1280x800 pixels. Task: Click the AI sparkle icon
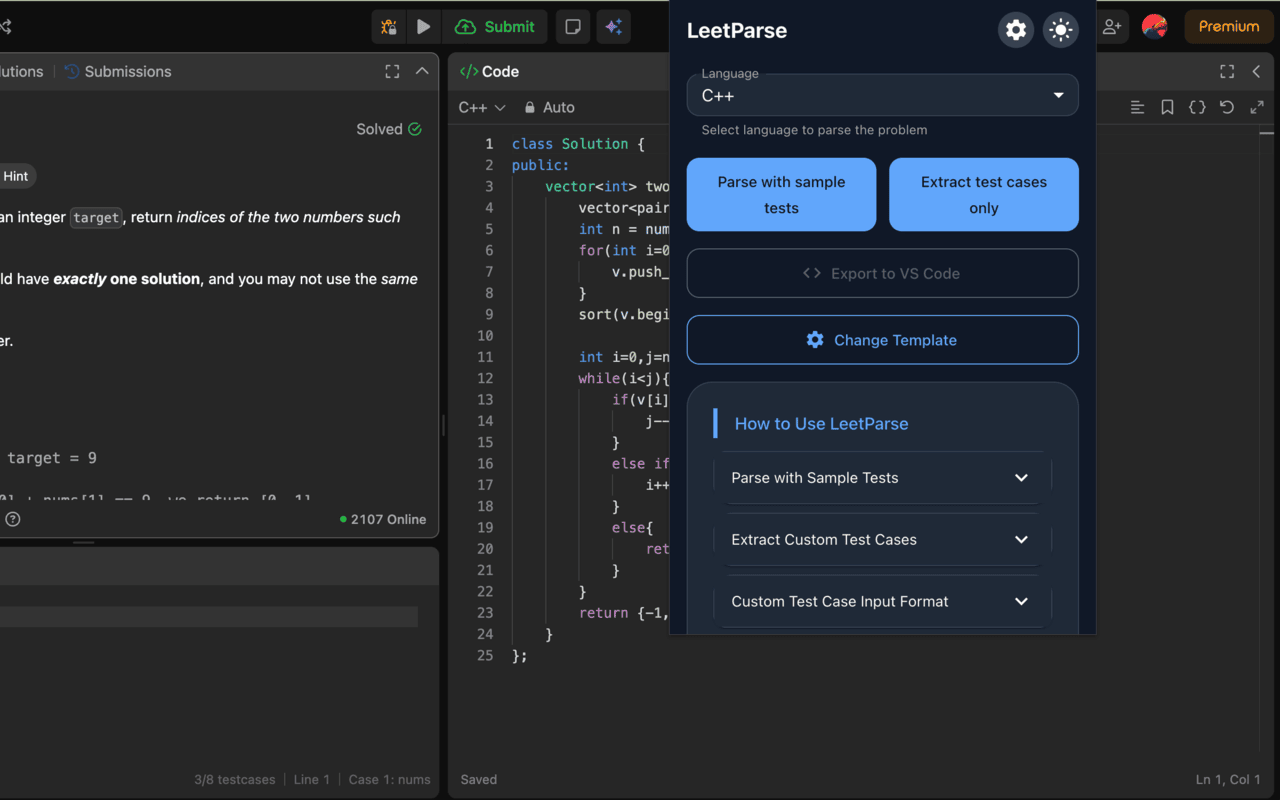click(614, 27)
